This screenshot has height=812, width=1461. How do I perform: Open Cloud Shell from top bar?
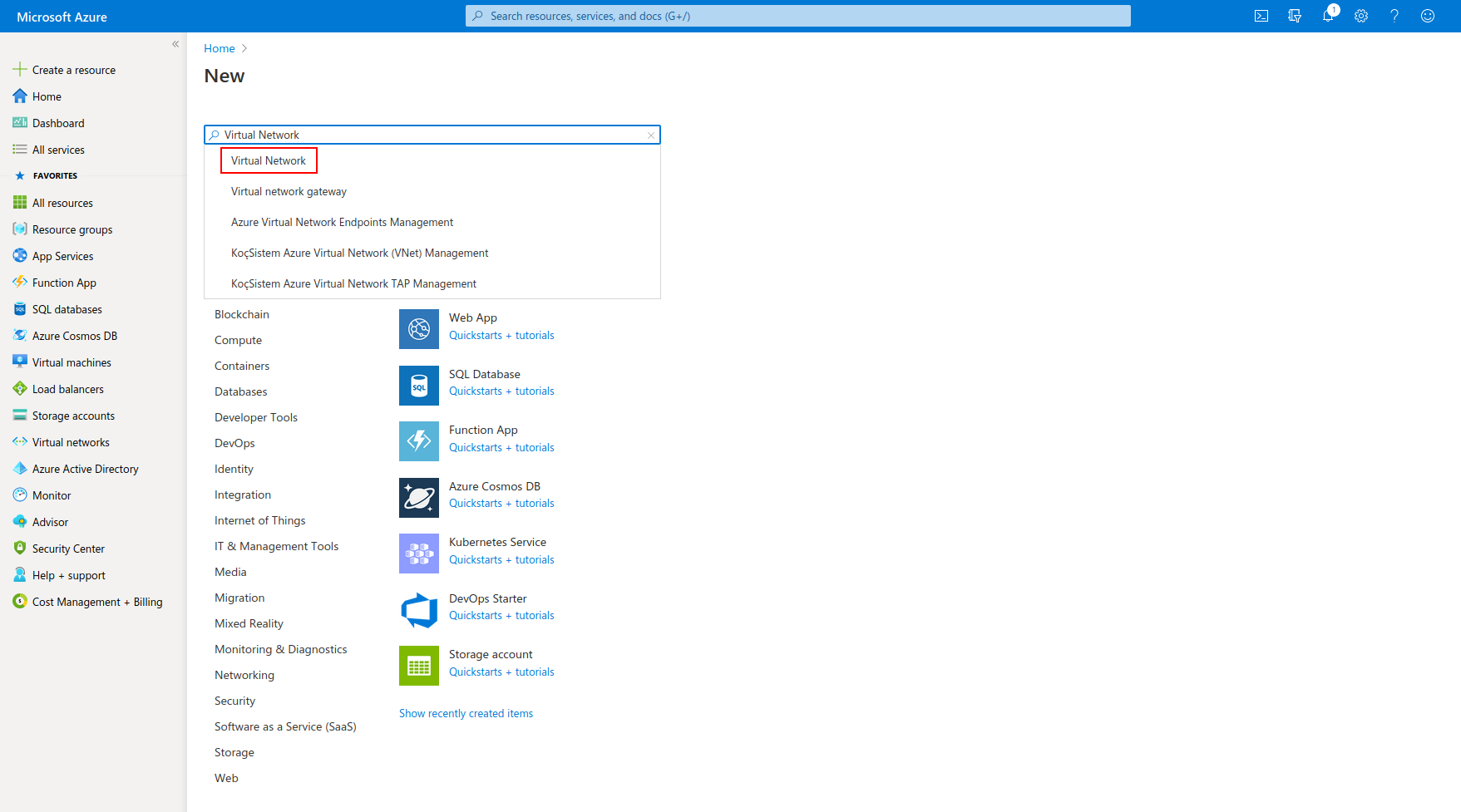(1261, 16)
